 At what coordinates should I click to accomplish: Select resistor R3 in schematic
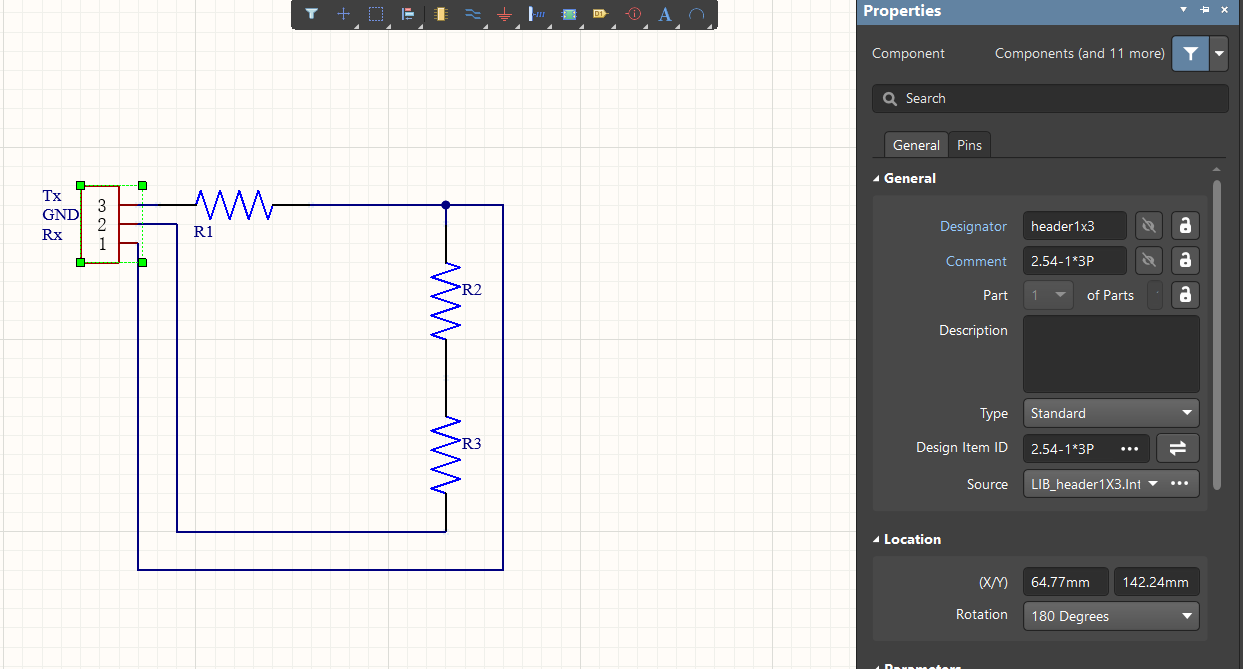(446, 455)
